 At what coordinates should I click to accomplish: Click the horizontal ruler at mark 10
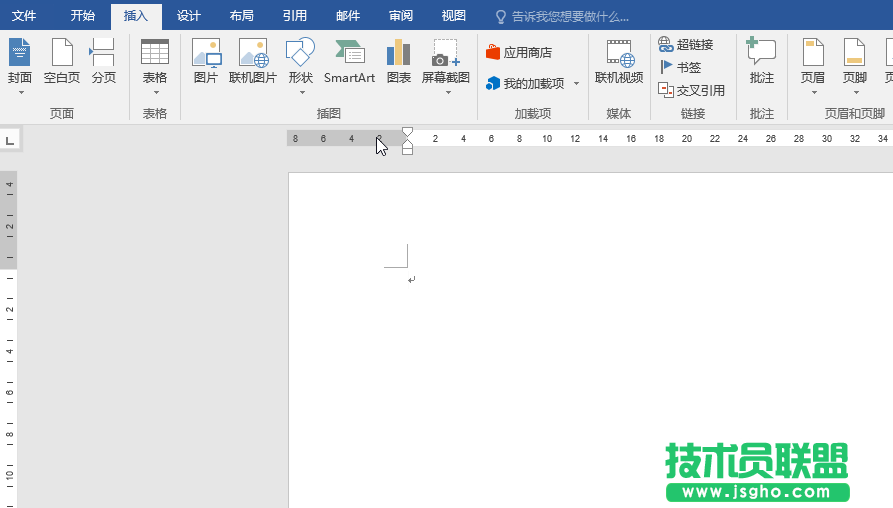(547, 138)
